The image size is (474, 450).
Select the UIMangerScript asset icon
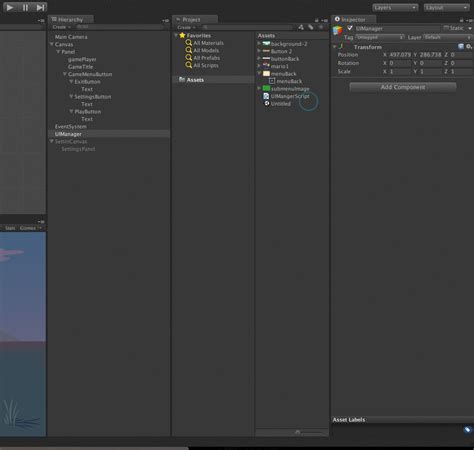pyautogui.click(x=266, y=96)
